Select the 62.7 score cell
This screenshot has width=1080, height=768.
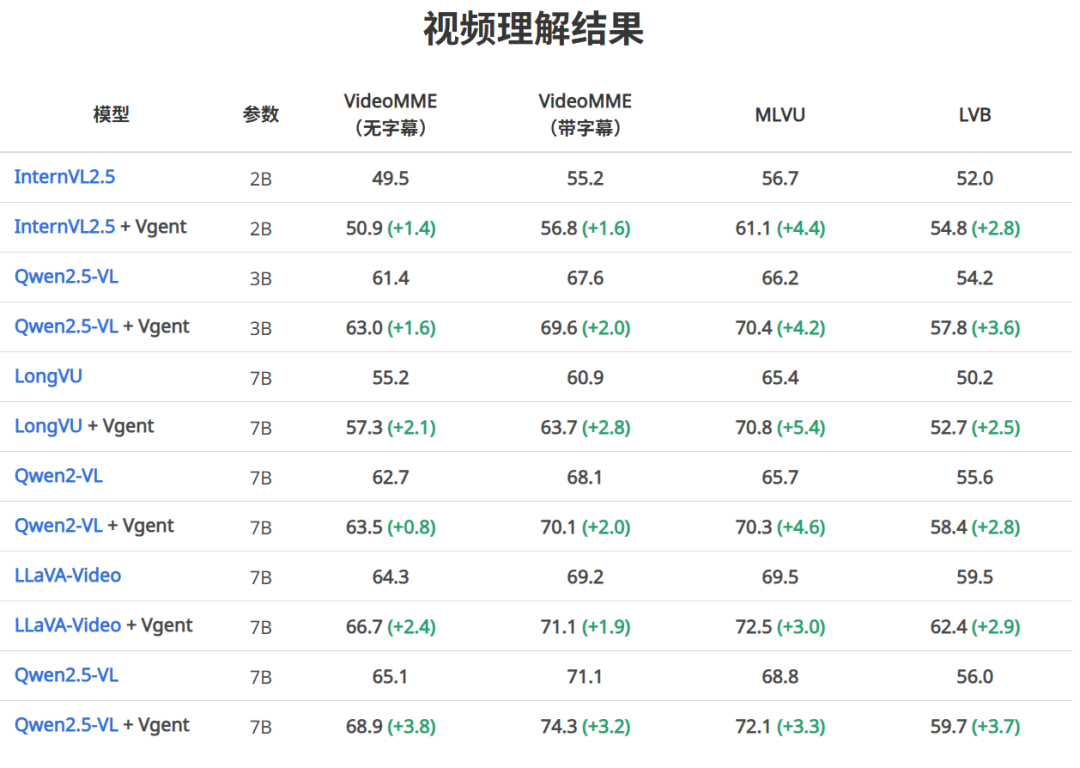click(391, 477)
